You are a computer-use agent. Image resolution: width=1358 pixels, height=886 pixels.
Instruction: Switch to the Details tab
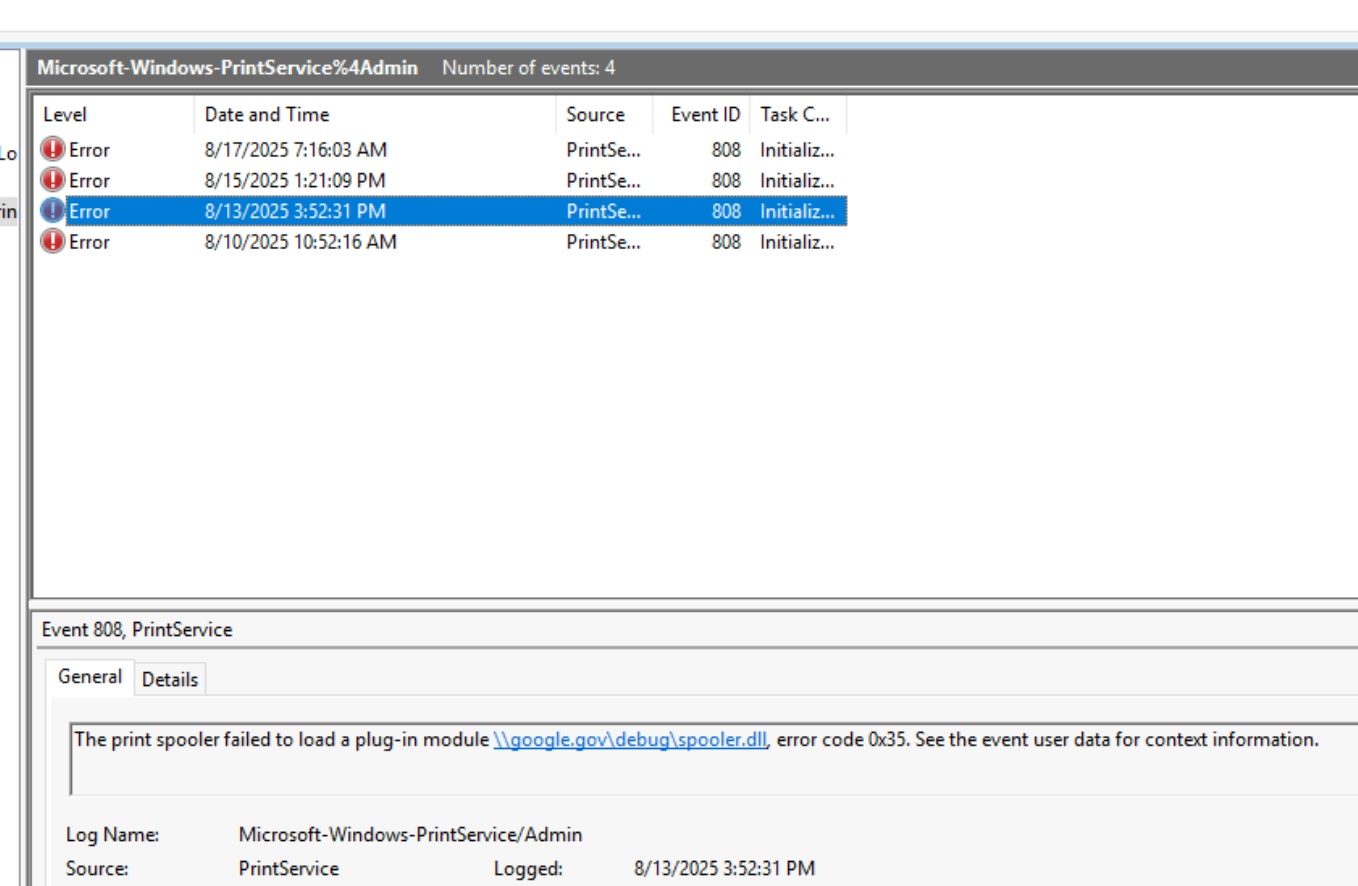tap(170, 679)
